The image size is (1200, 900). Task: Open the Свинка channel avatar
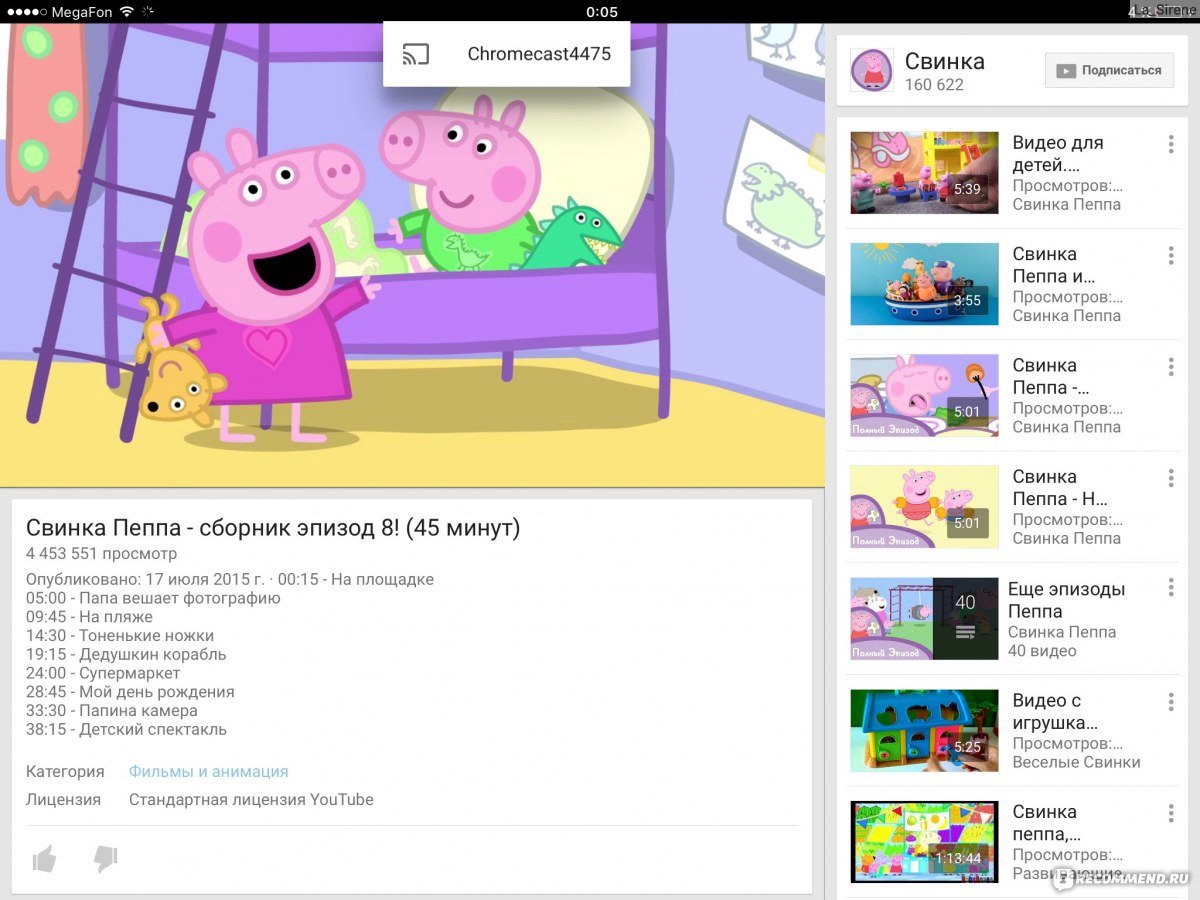click(x=871, y=70)
